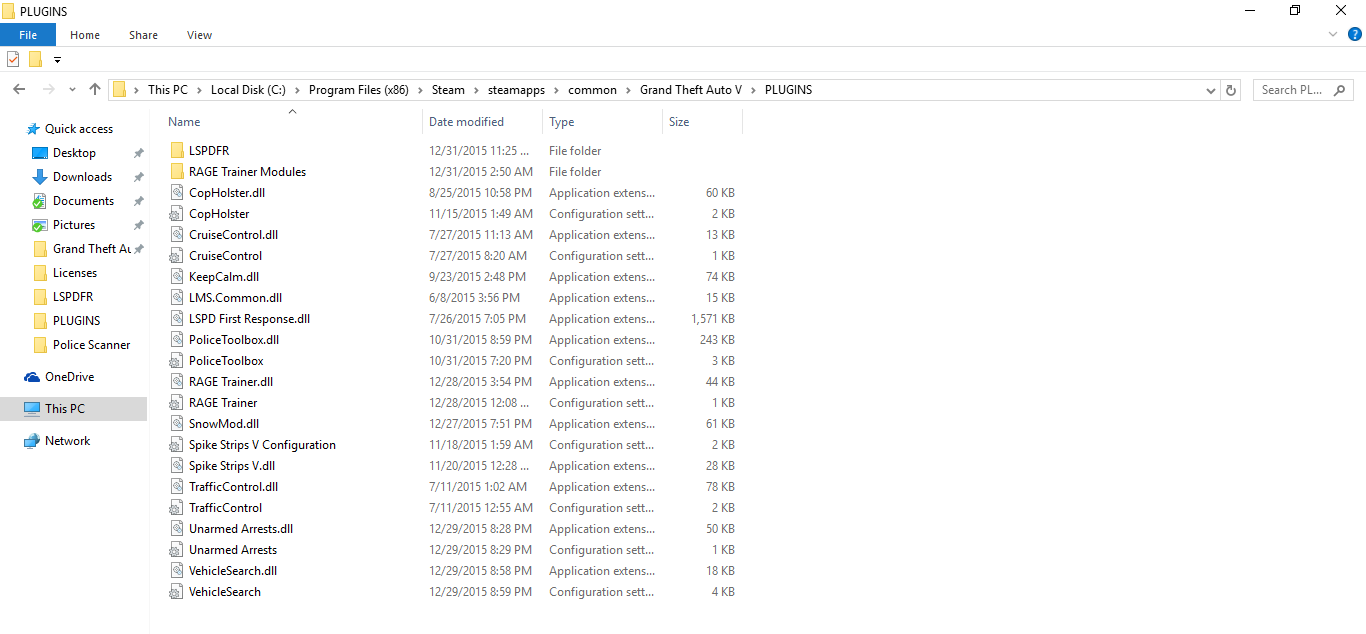Select the TrafficControl.dll file icon

(177, 487)
